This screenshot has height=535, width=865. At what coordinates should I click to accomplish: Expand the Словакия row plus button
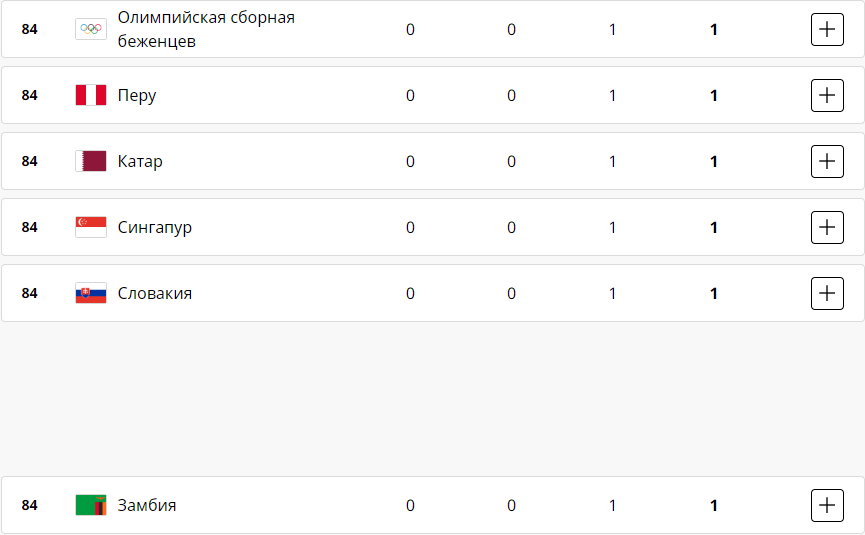(x=827, y=294)
